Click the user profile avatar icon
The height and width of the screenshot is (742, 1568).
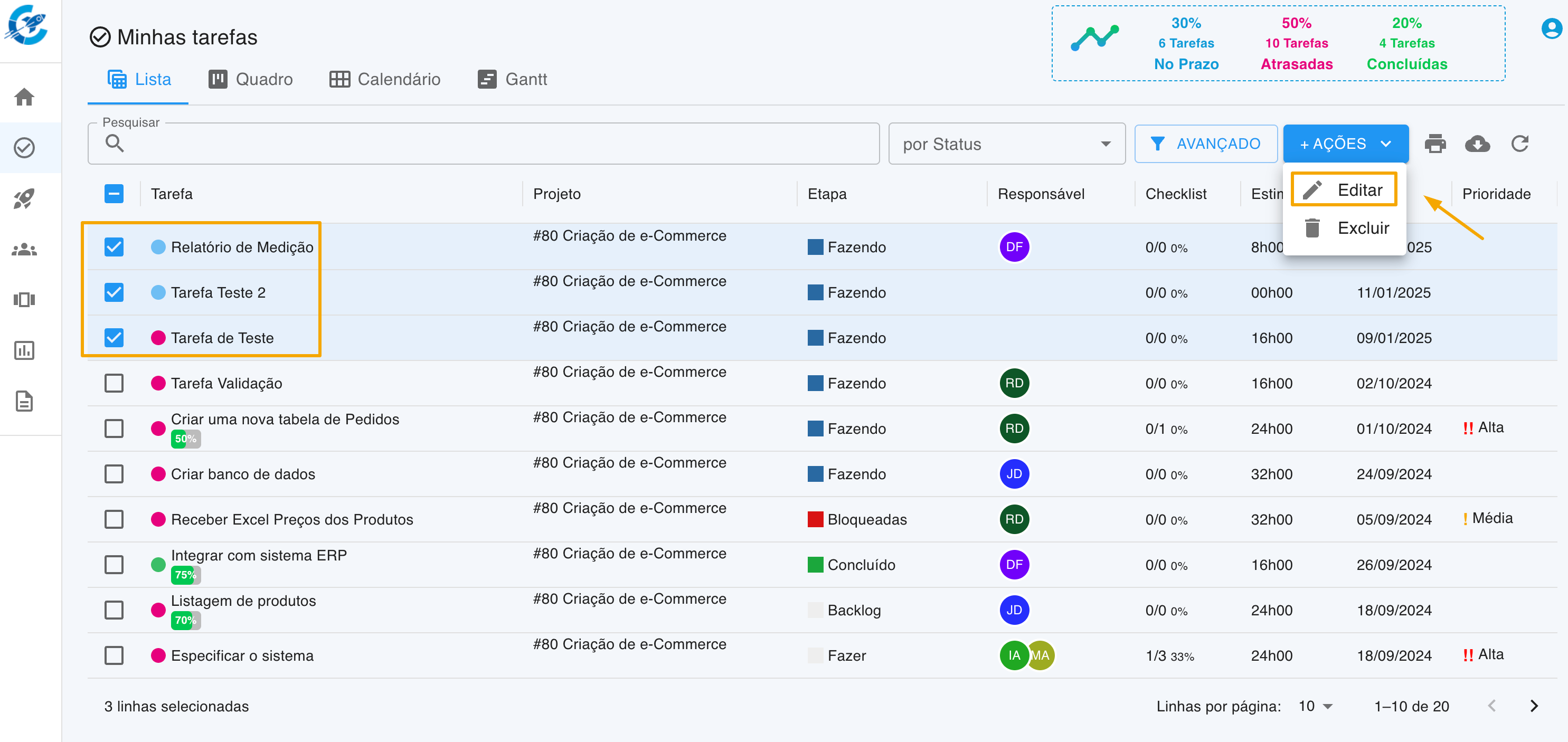pyautogui.click(x=1551, y=27)
